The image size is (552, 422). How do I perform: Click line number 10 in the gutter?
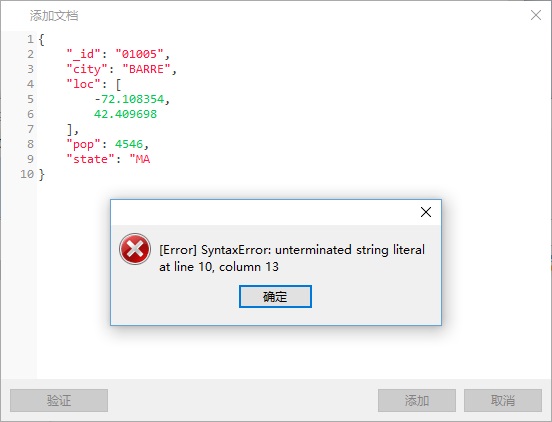point(27,174)
